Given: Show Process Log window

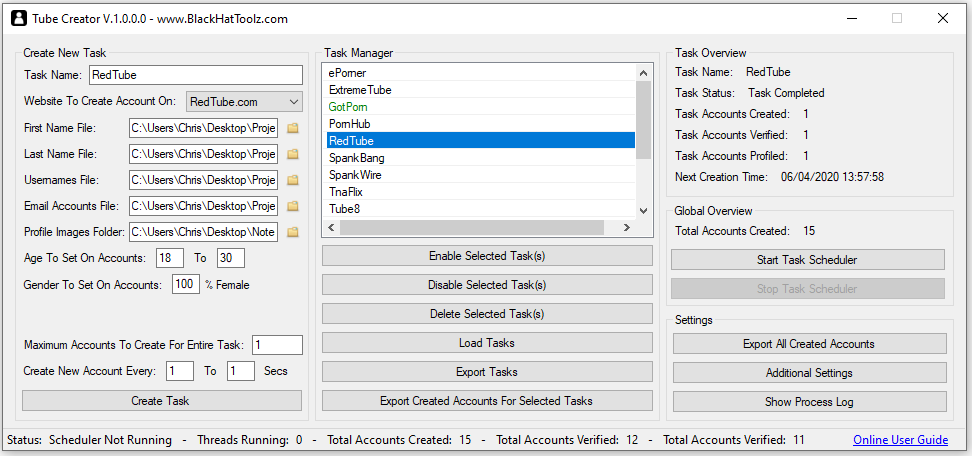Looking at the screenshot, I should tap(808, 402).
